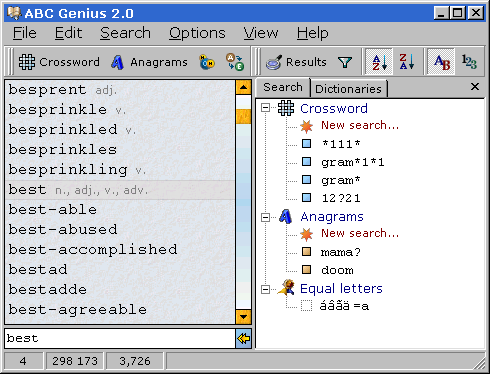
Task: Open the saved search *111*
Action: pyautogui.click(x=341, y=144)
